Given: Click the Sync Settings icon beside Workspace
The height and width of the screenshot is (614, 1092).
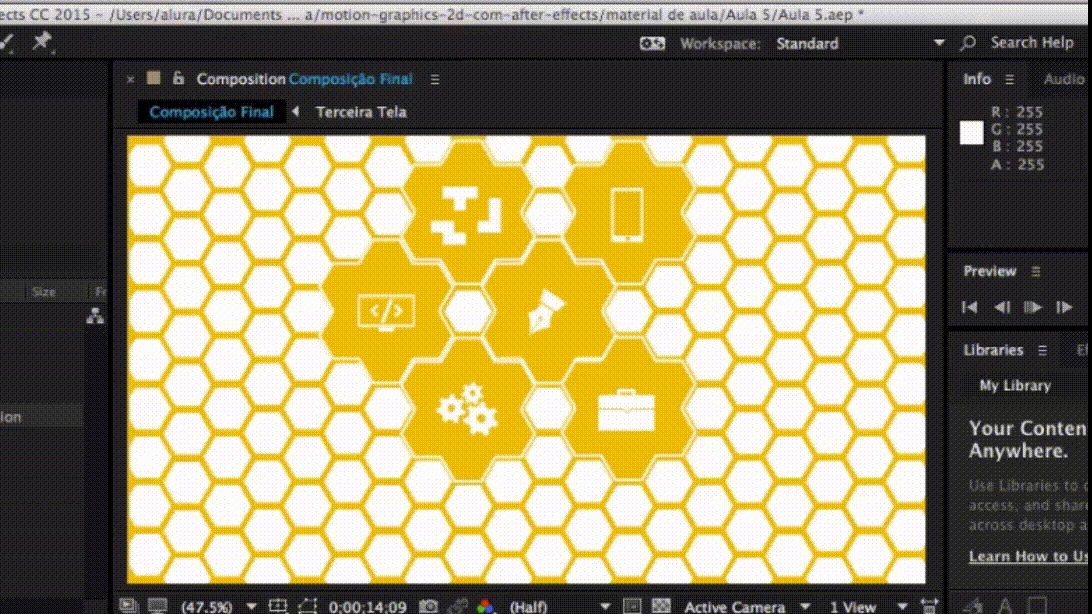Looking at the screenshot, I should point(652,43).
